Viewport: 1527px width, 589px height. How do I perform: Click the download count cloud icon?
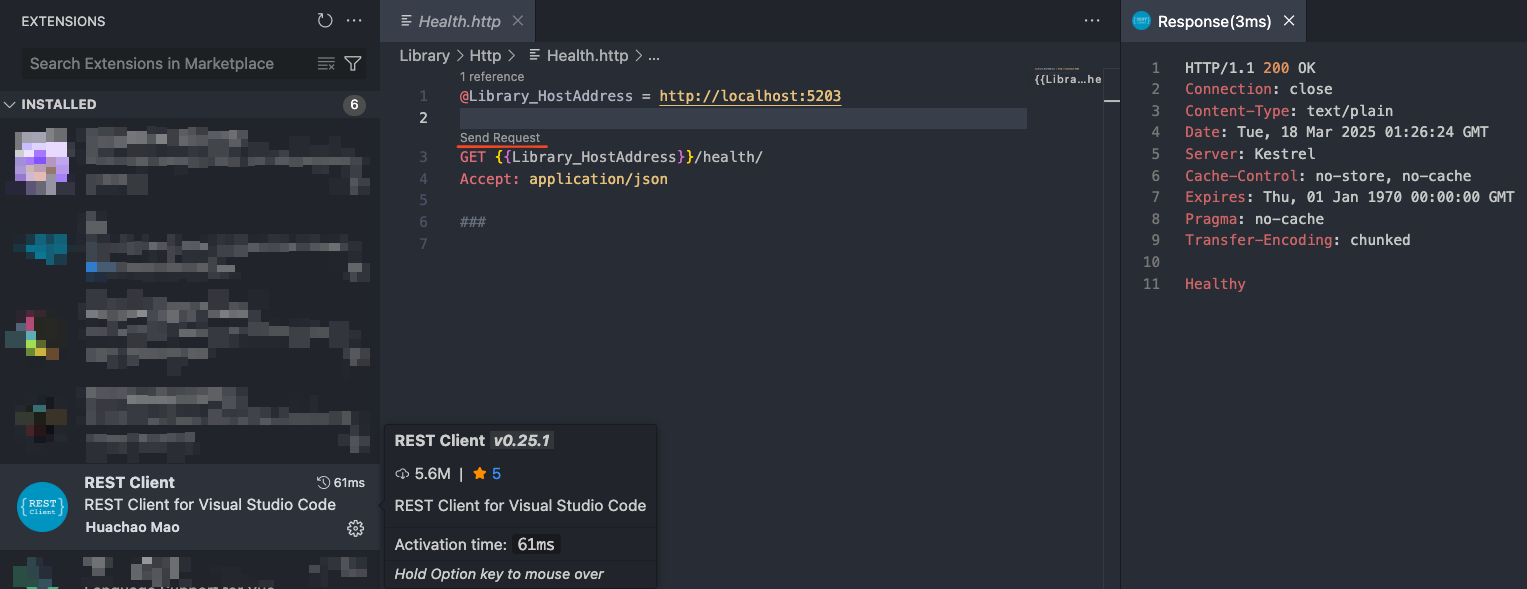point(405,473)
